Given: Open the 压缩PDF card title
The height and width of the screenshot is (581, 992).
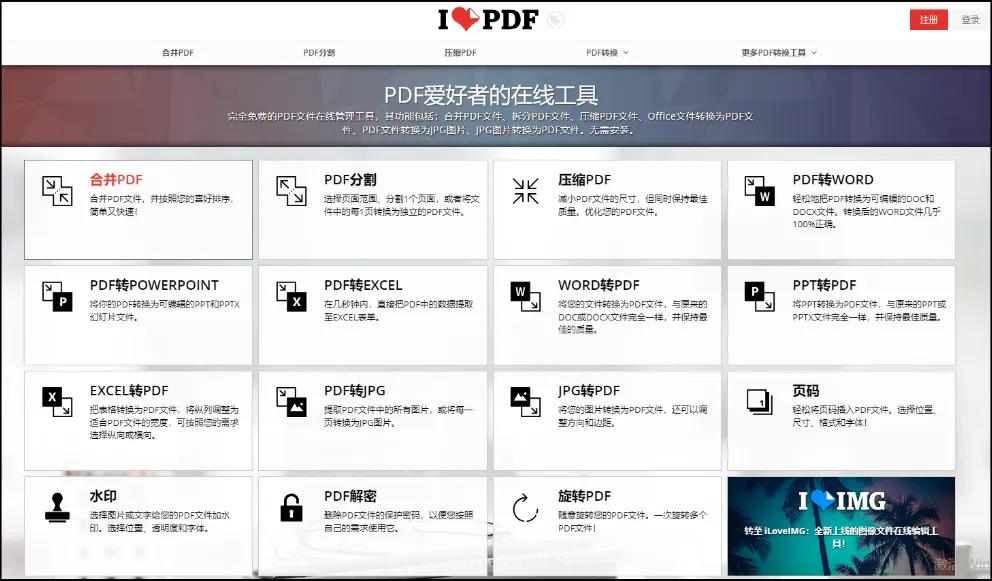Looking at the screenshot, I should pyautogui.click(x=584, y=180).
